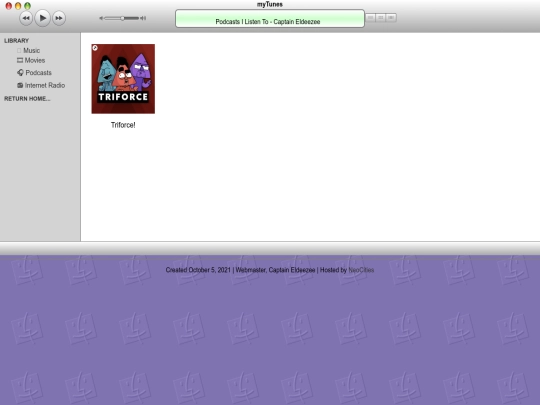Skip ahead with the fast-forward button
Image resolution: width=540 pixels, height=405 pixels.
[x=59, y=18]
